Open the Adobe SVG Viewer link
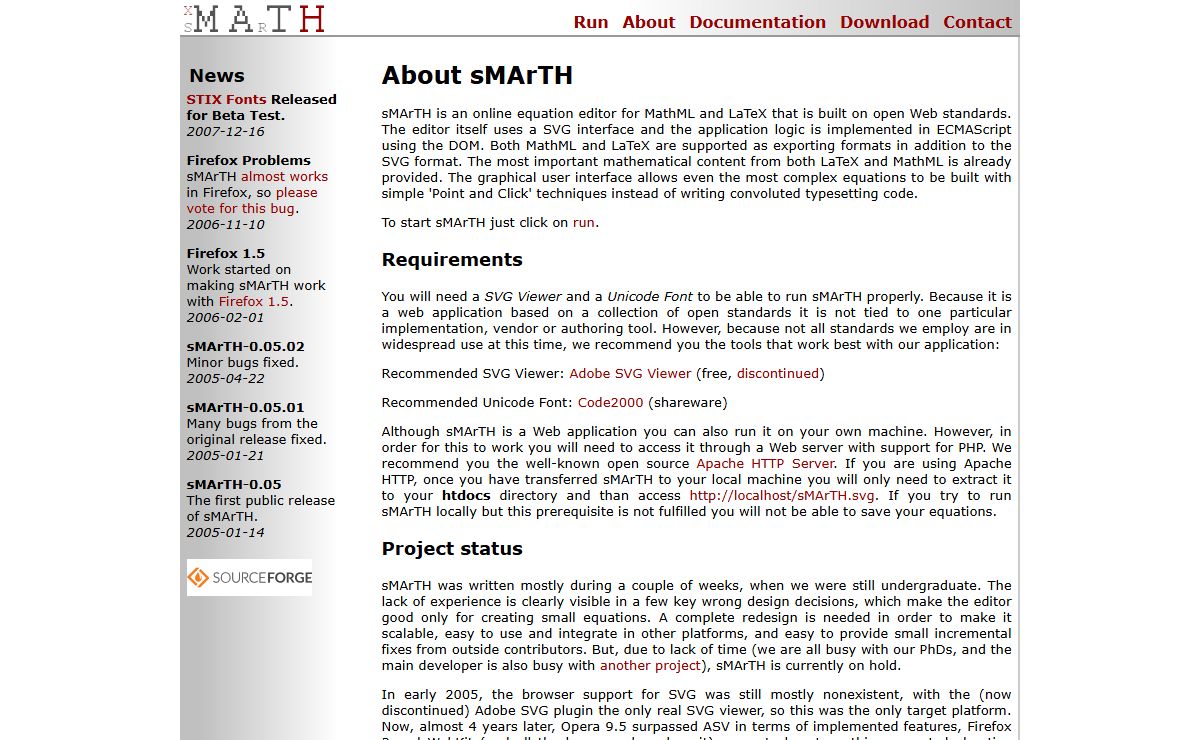The image size is (1200, 740). 630,373
